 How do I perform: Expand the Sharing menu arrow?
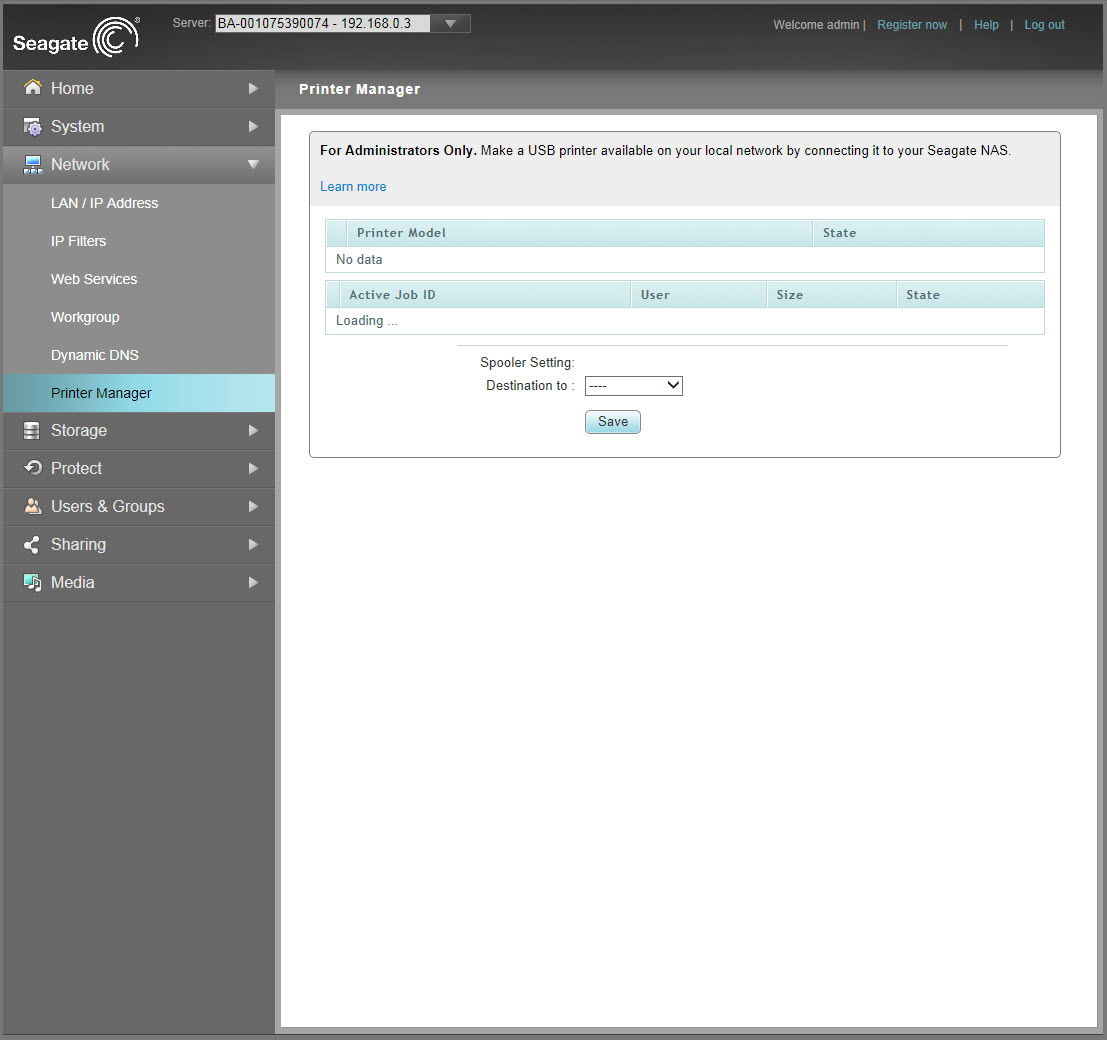(x=253, y=544)
